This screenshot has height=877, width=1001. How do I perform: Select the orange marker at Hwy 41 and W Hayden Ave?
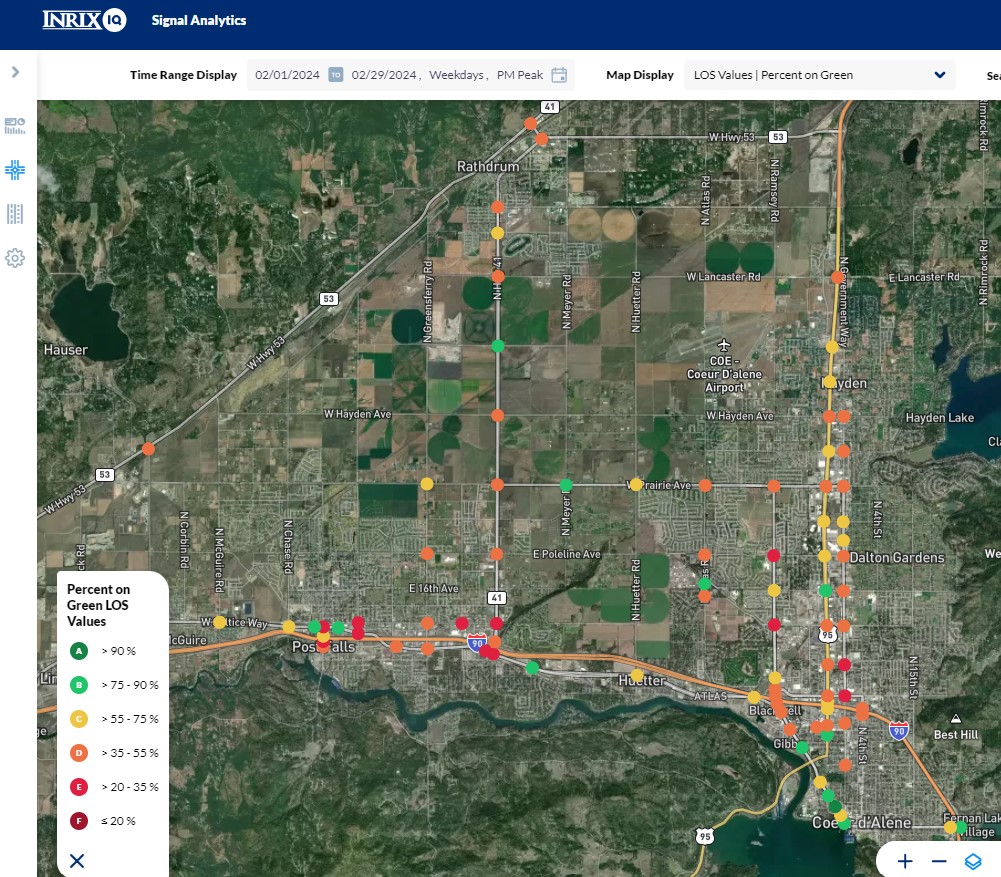(x=498, y=416)
